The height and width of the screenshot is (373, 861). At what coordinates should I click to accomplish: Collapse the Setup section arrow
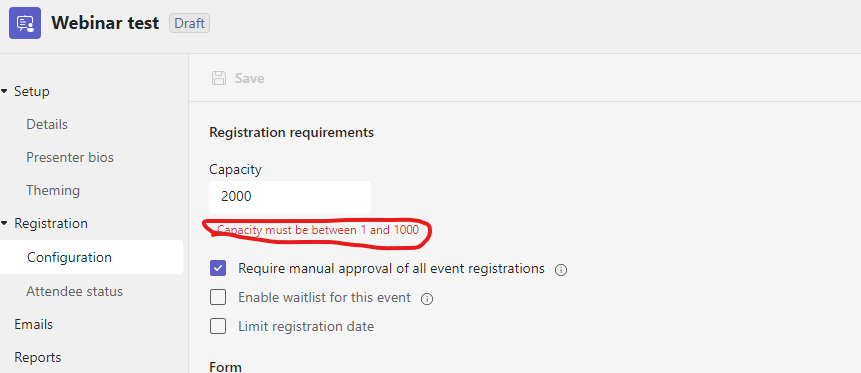(x=4, y=91)
